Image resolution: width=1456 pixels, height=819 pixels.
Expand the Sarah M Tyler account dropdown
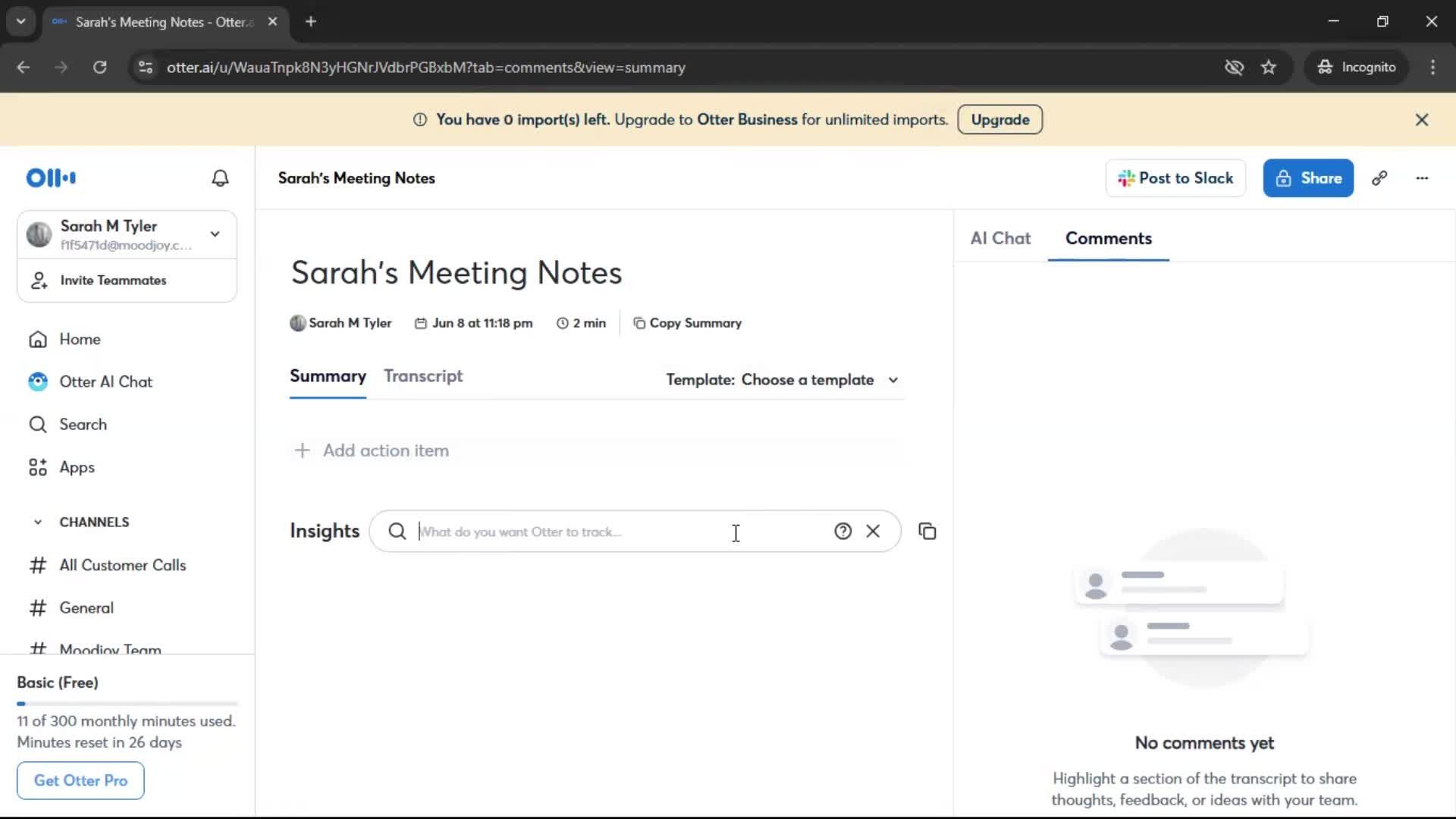[x=215, y=234]
